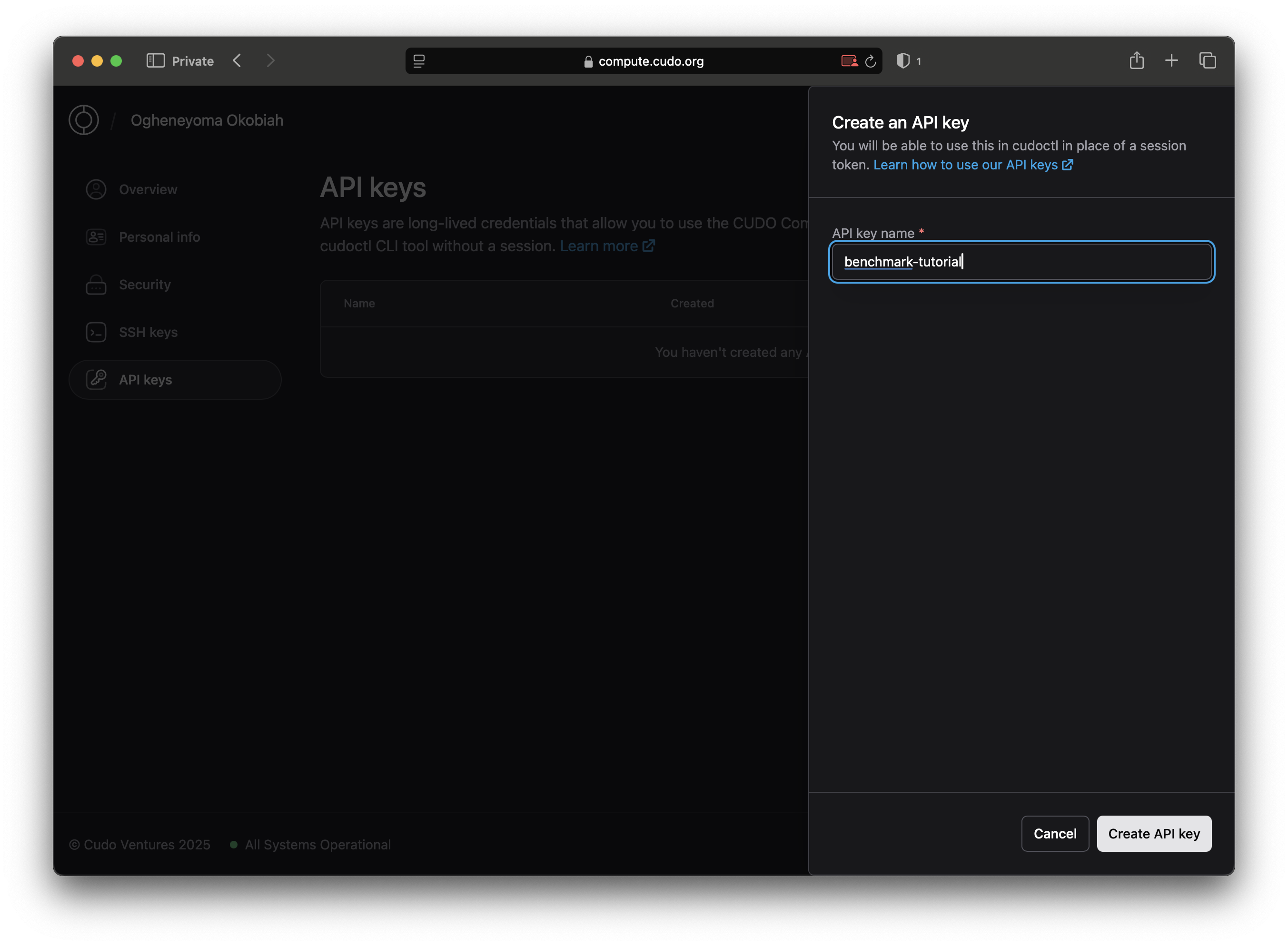This screenshot has height=946, width=1288.
Task: Click the All Systems Operational status link
Action: [x=318, y=845]
